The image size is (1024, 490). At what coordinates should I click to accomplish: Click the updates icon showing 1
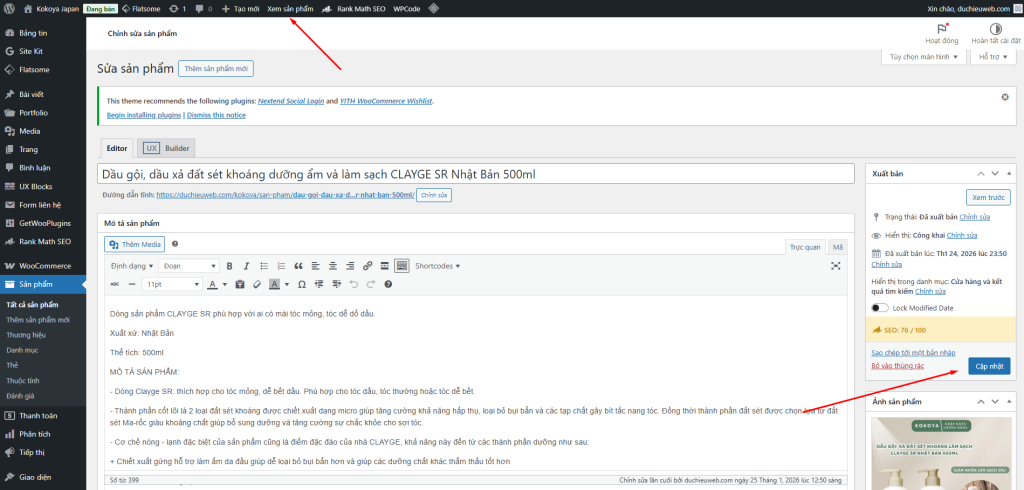tap(177, 9)
